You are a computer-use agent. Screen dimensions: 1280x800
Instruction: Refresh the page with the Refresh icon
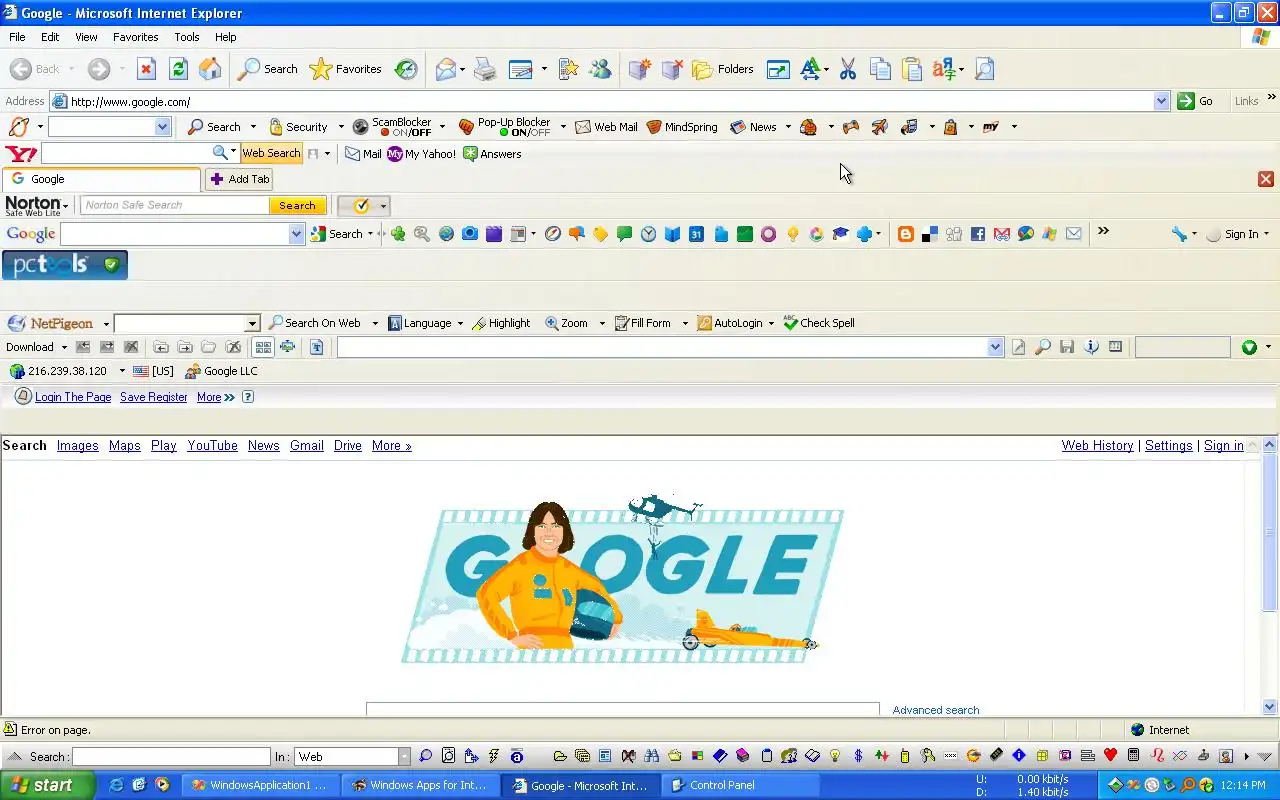tap(178, 69)
